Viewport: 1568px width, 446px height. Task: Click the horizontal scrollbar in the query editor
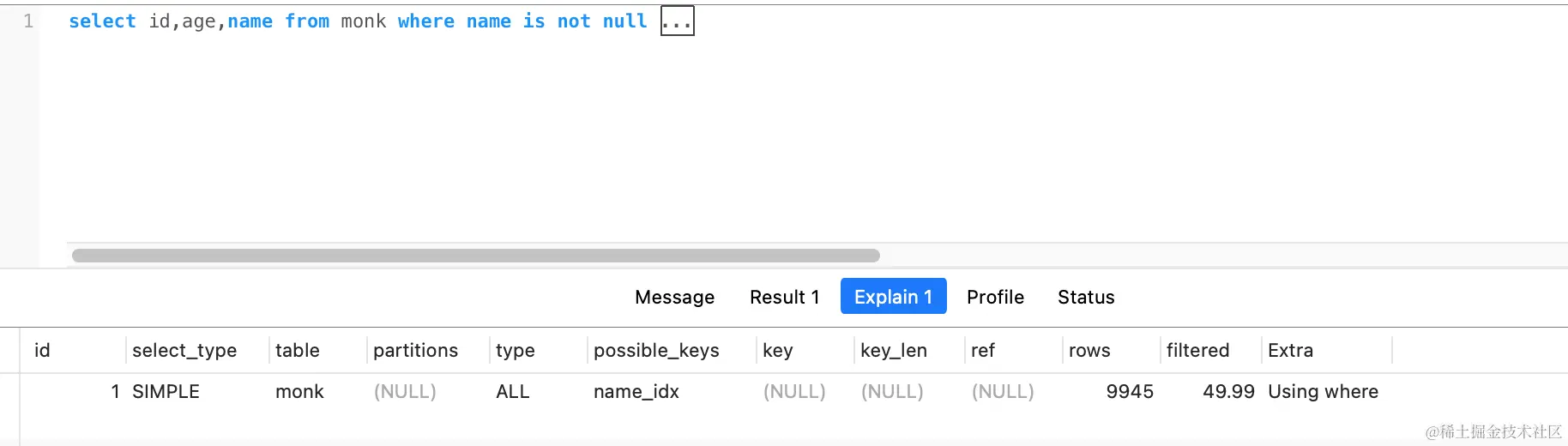476,256
